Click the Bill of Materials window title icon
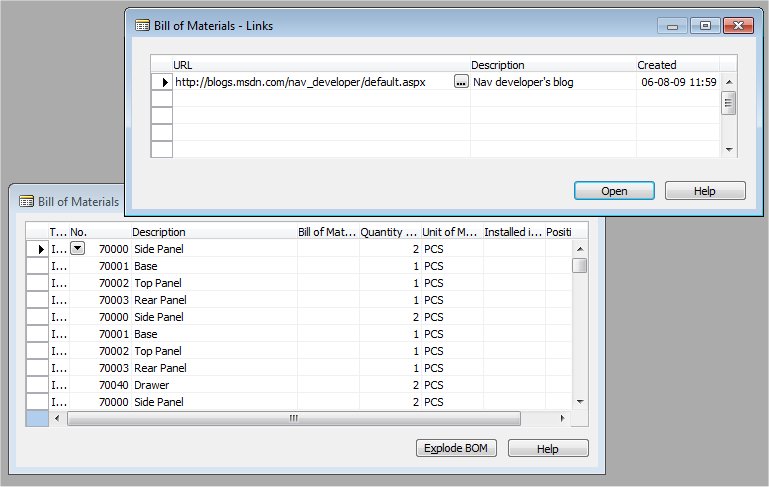Viewport: 769px width, 487px height. tap(27, 201)
